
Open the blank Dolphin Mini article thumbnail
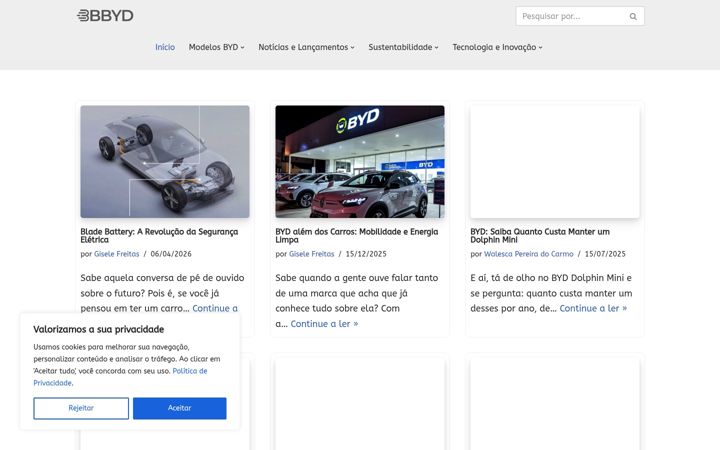pos(555,162)
